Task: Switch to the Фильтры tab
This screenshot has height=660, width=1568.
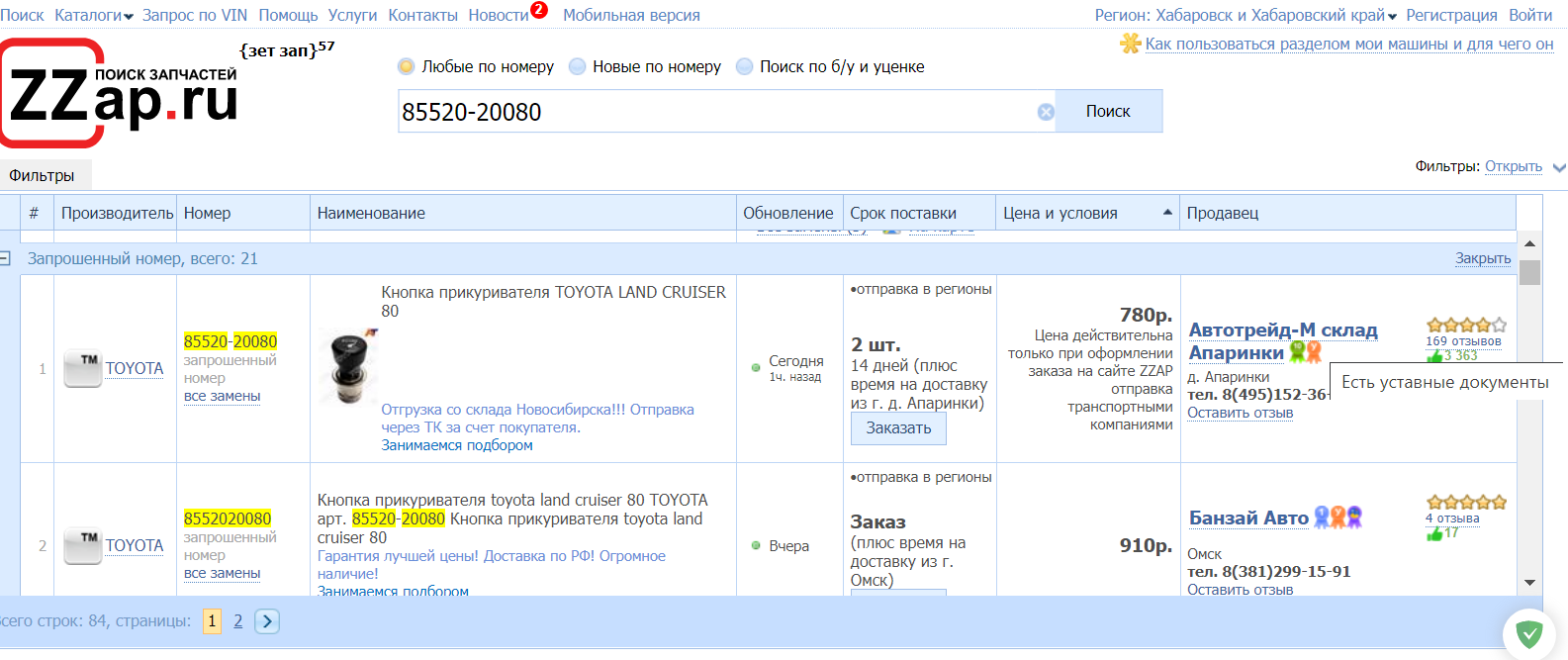Action: click(43, 175)
